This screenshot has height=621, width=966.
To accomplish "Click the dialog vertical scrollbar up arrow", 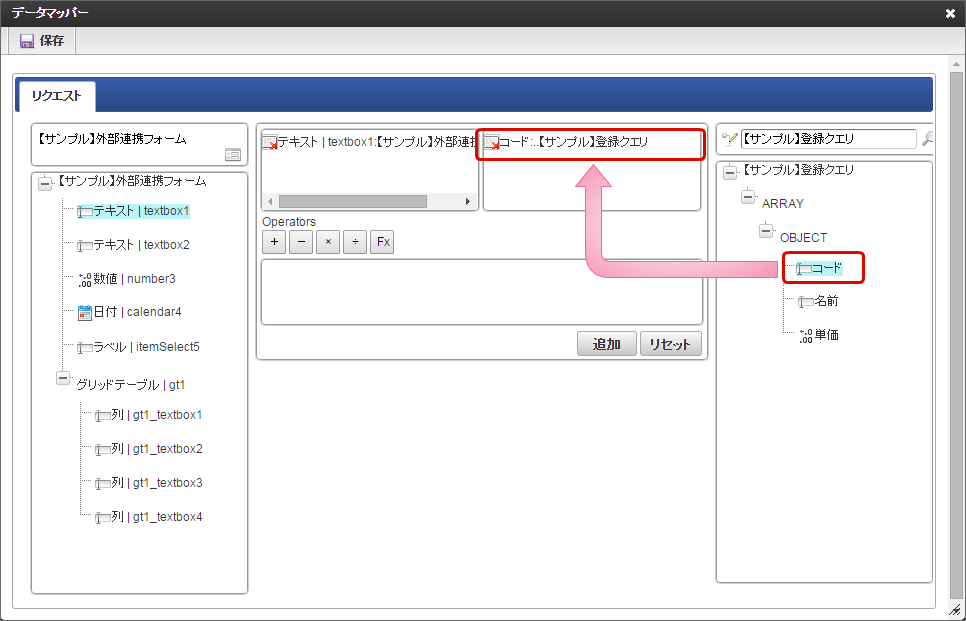I will click(x=956, y=63).
